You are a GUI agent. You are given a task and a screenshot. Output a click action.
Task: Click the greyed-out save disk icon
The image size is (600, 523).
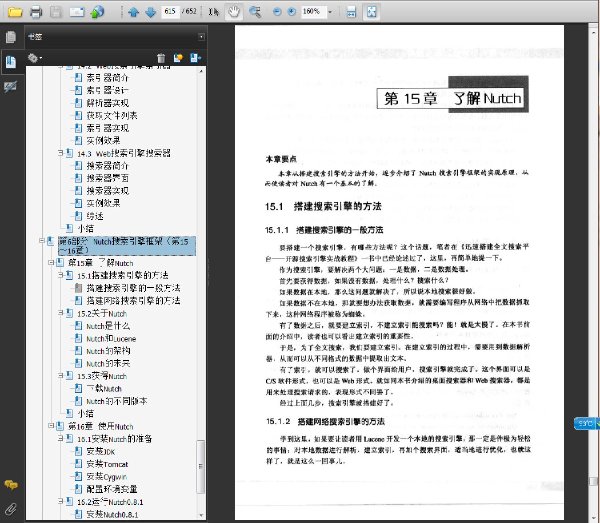[56, 12]
